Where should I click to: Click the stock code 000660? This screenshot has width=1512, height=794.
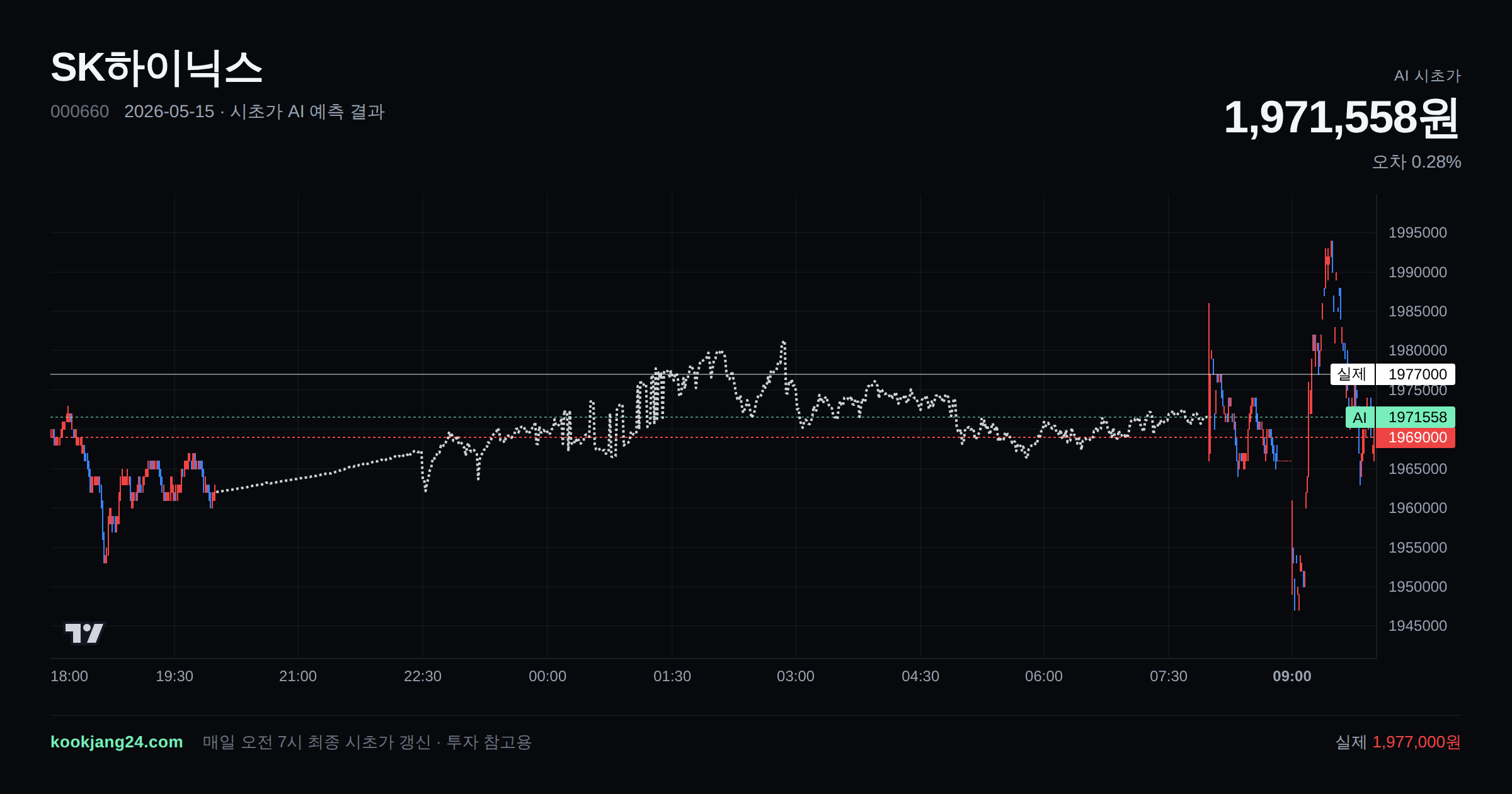coord(79,112)
